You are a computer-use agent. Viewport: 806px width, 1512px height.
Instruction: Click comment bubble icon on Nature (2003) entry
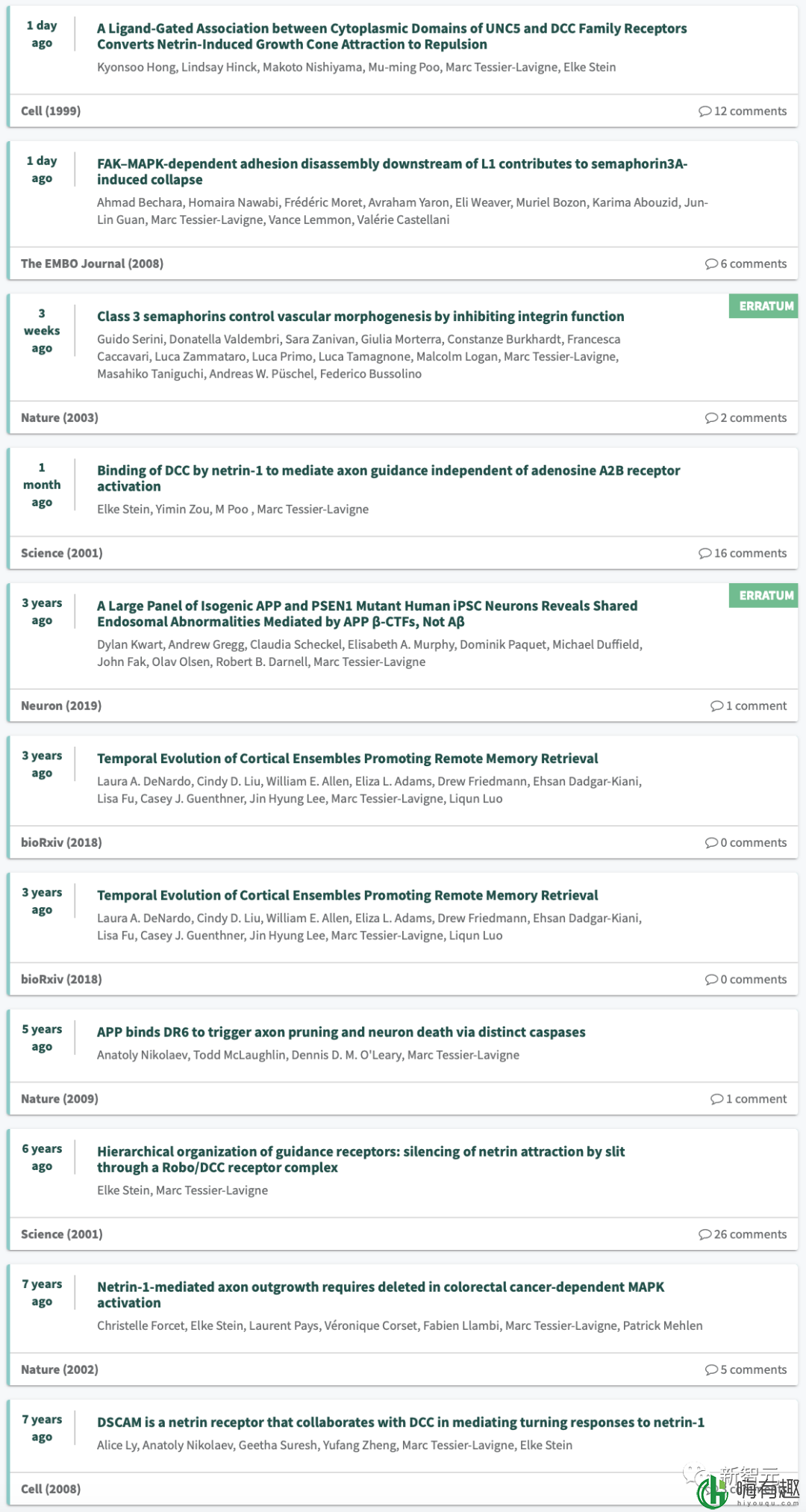711,418
